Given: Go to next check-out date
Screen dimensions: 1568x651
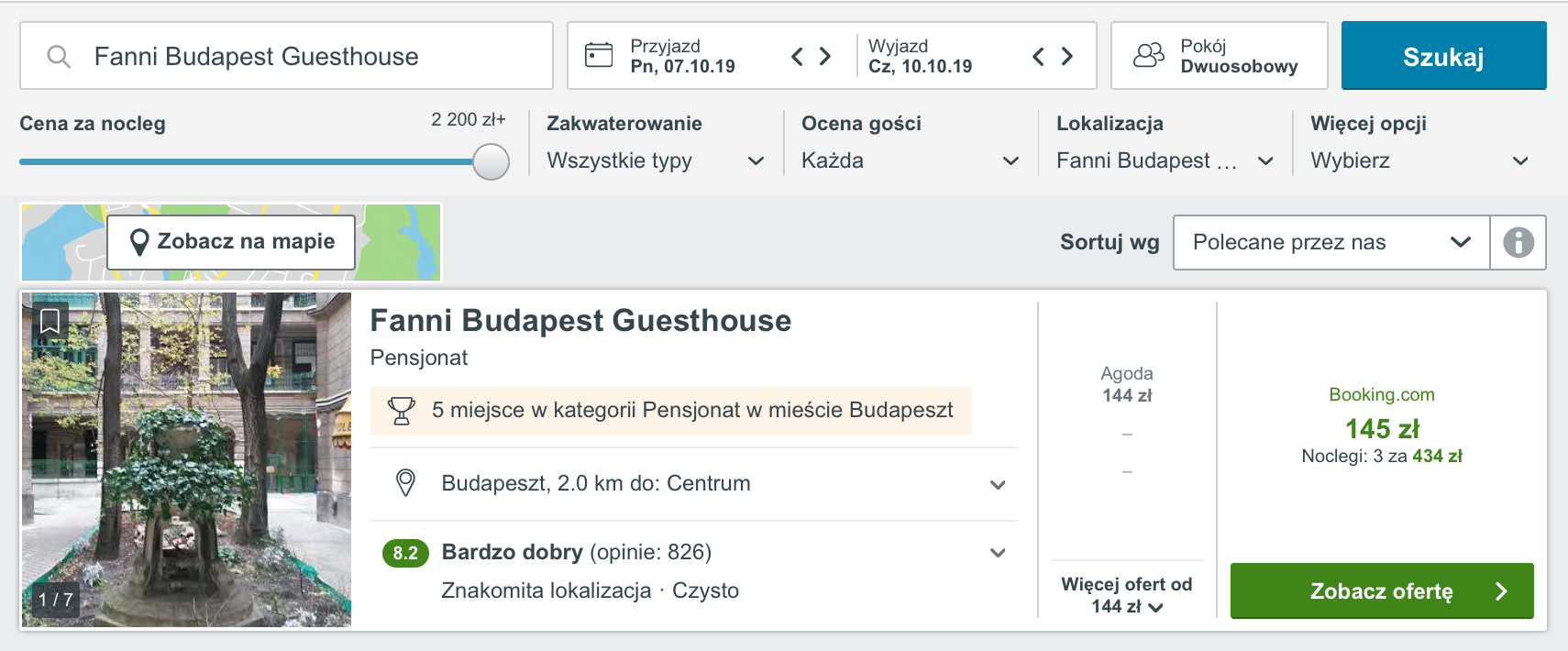Looking at the screenshot, I should 1067,57.
